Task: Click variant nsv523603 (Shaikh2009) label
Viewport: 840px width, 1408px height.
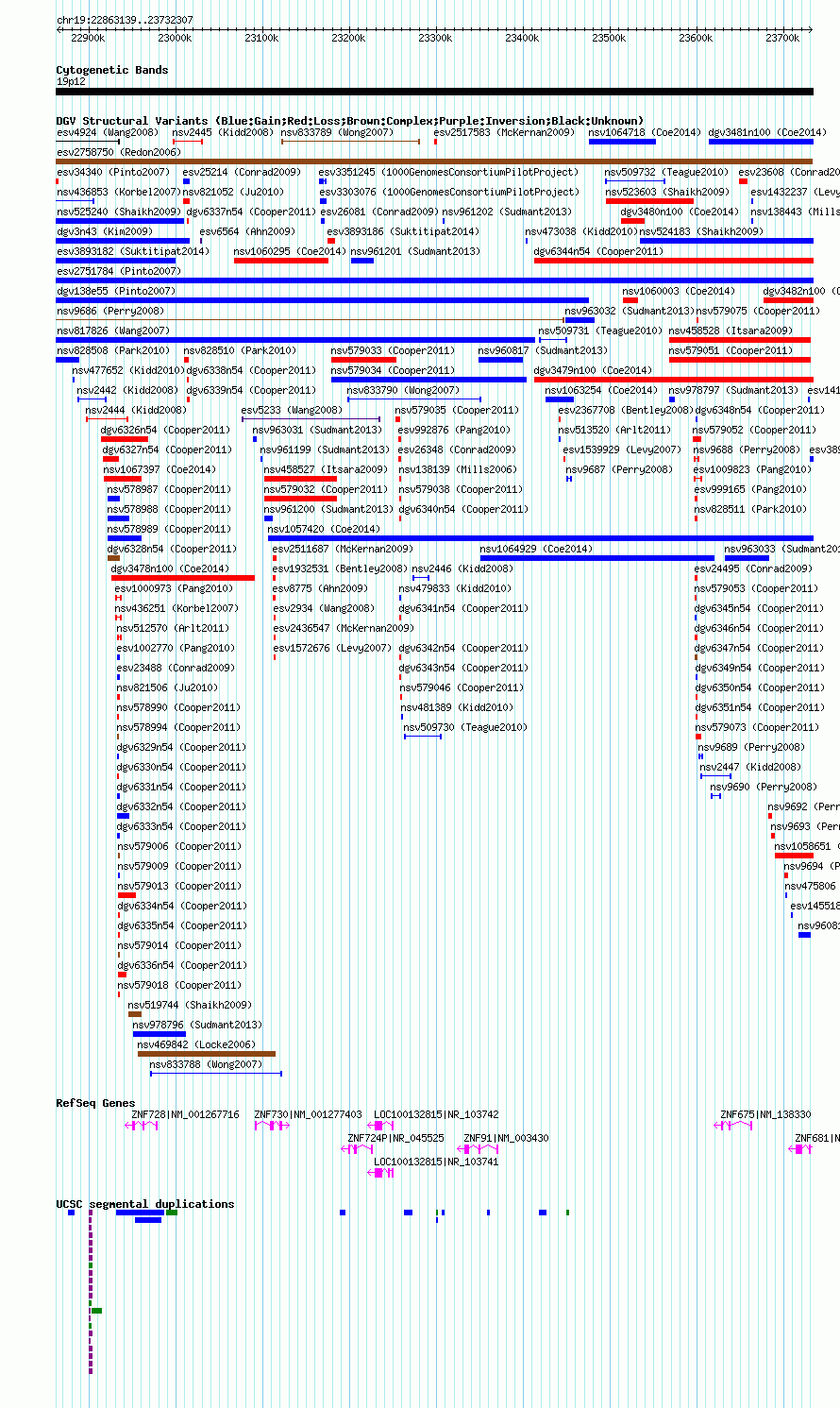Action: (667, 192)
